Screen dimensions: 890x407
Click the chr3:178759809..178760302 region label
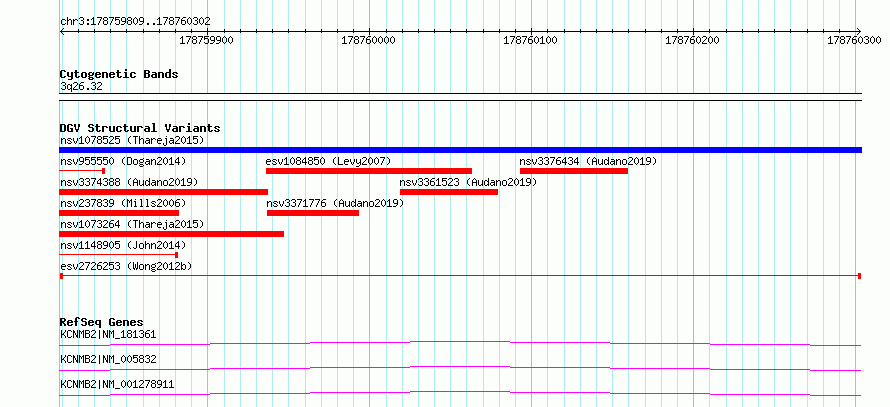pyautogui.click(x=135, y=21)
